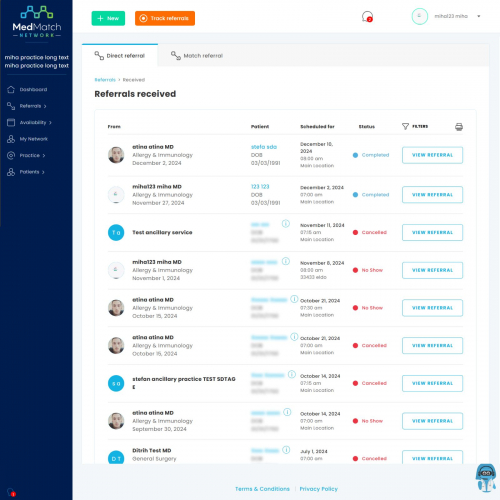Click the My Network people icon
500x500 pixels.
click(11, 139)
